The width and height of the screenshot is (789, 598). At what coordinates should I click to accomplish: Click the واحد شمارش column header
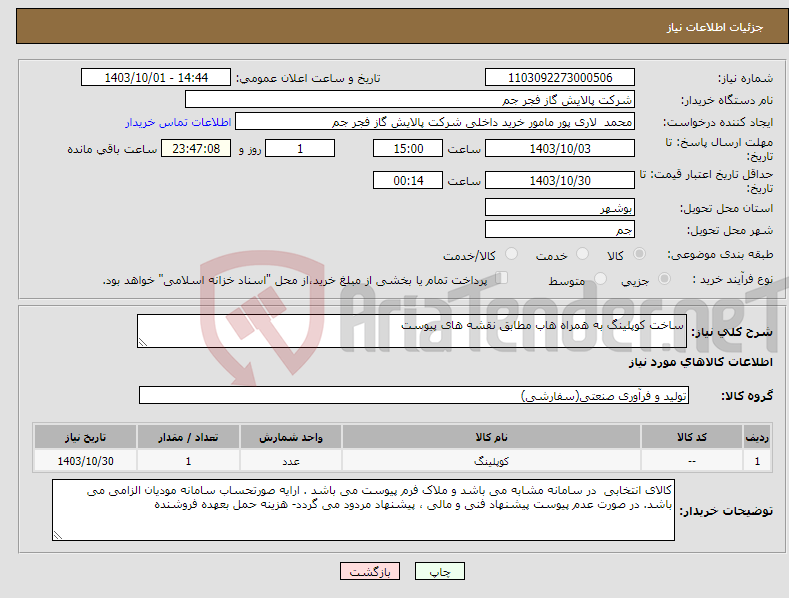(291, 437)
